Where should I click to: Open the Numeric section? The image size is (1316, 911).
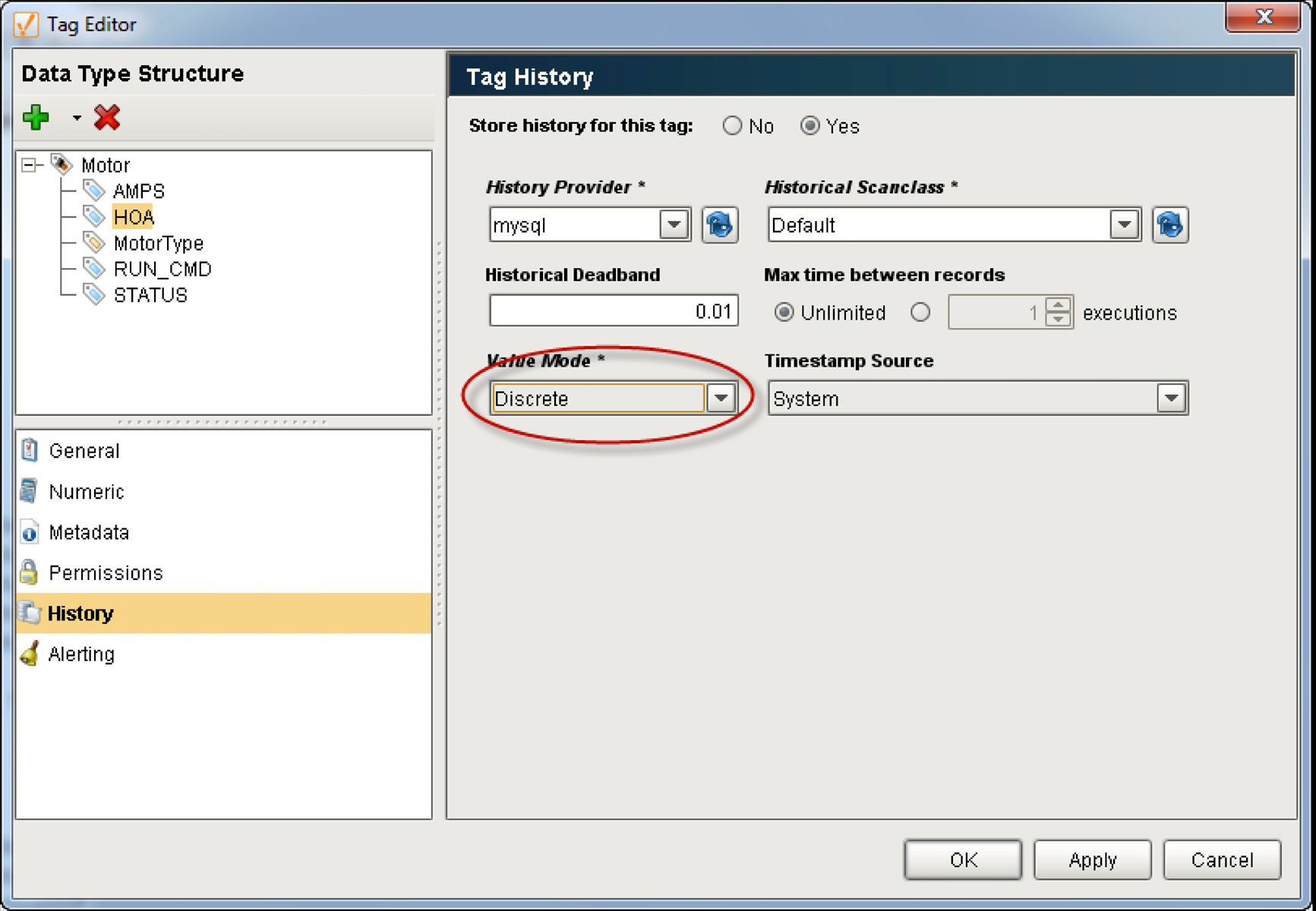click(87, 491)
